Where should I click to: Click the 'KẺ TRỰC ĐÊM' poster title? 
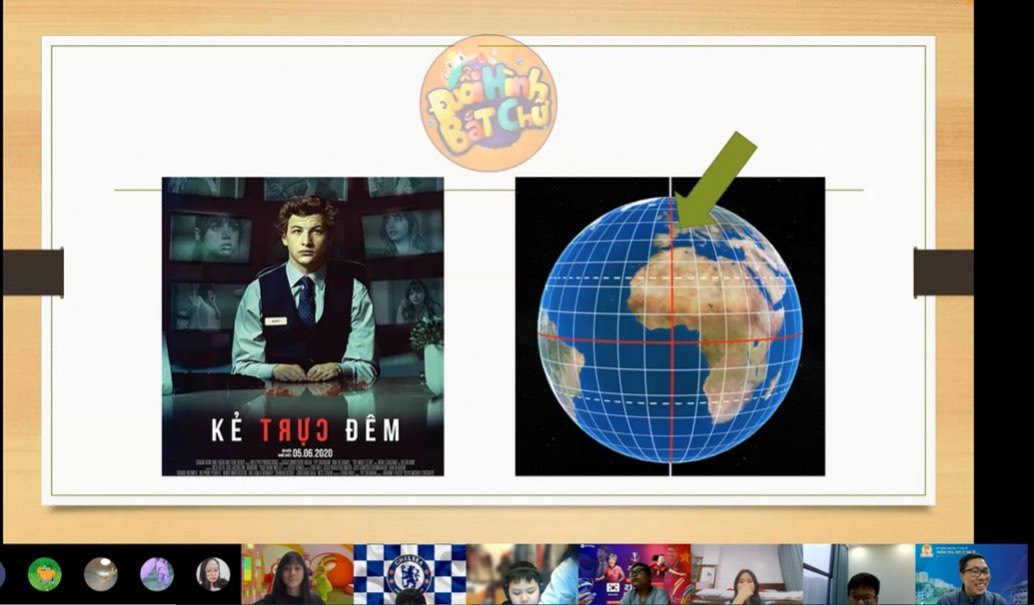coord(305,430)
